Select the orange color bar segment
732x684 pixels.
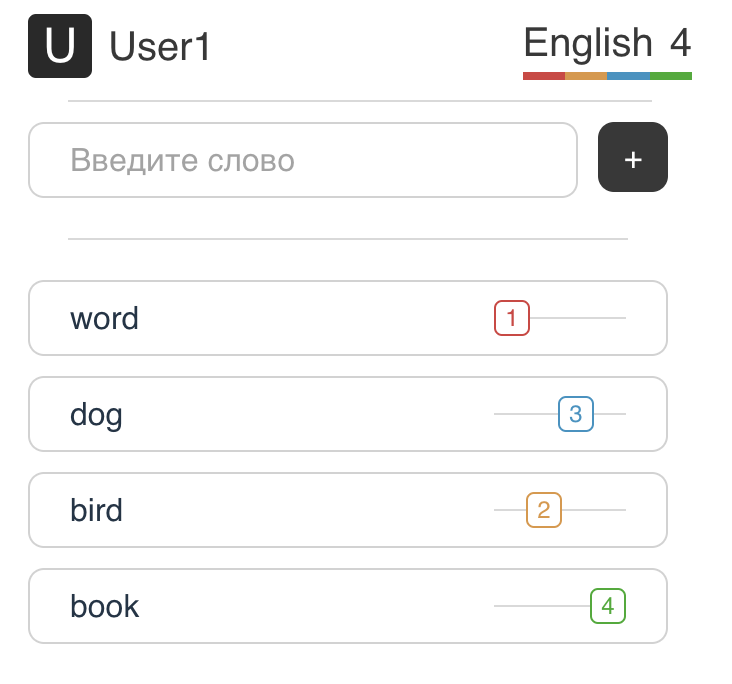[x=586, y=76]
